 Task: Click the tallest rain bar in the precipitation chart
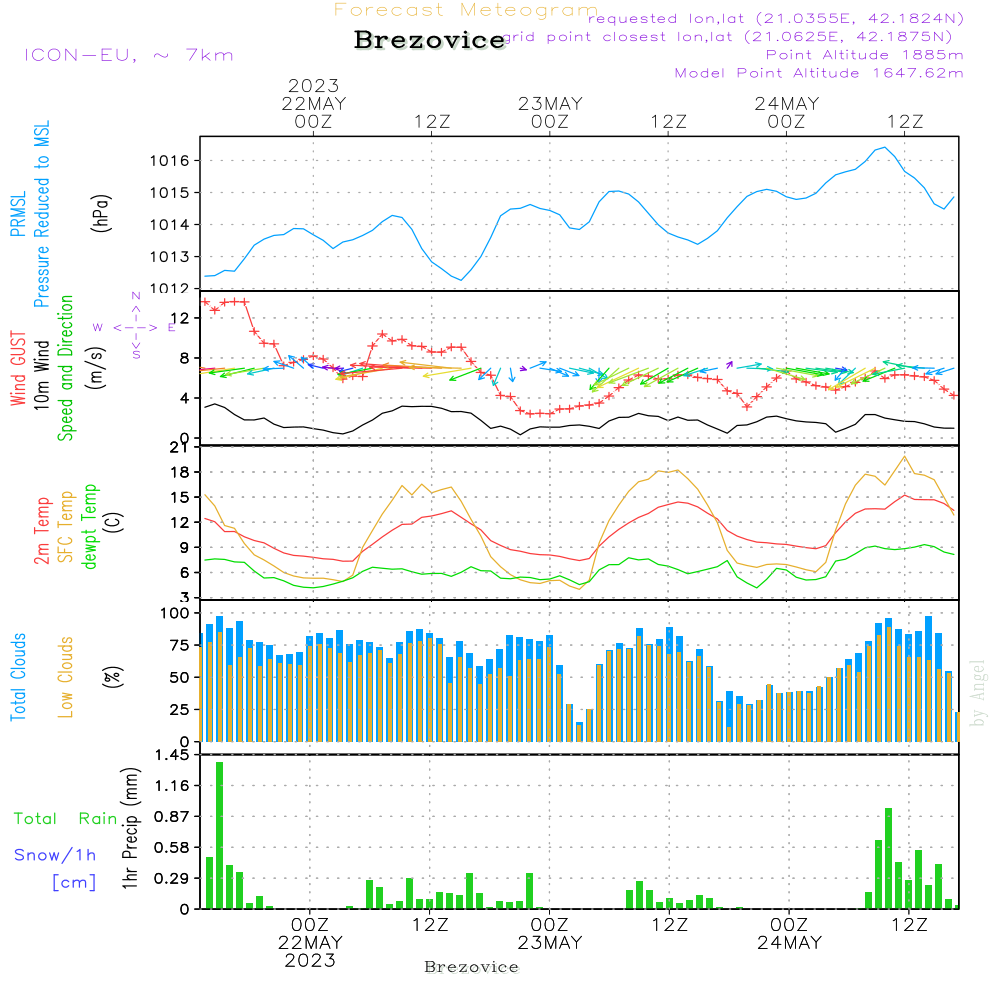coord(219,835)
